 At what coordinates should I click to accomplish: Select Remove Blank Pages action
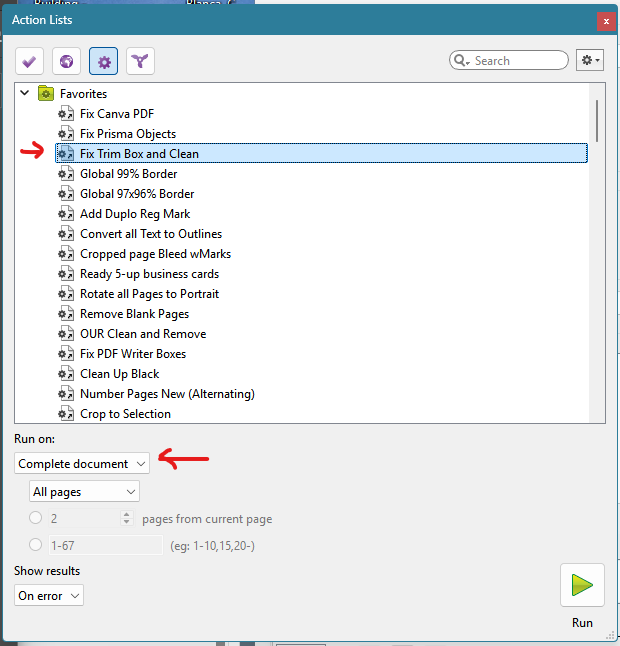[134, 314]
